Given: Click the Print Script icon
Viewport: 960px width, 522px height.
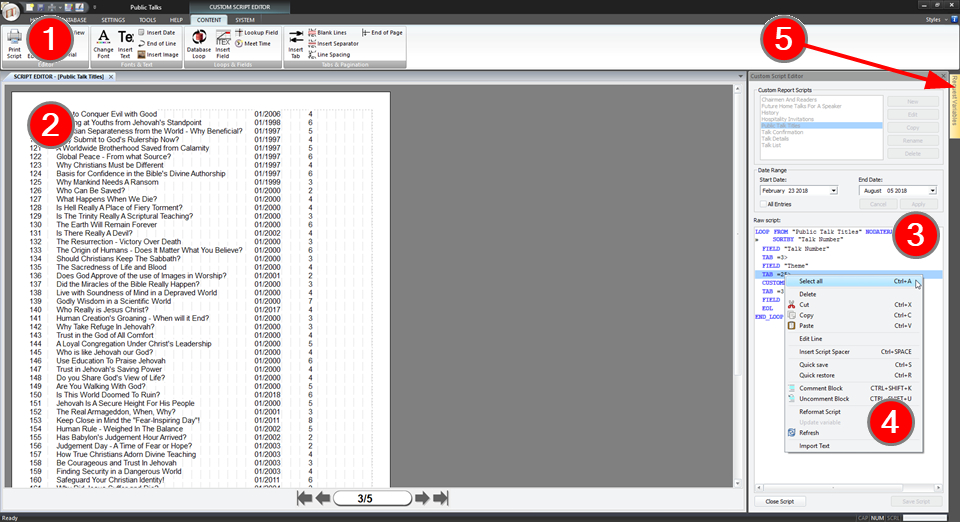Looking at the screenshot, I should [14, 43].
